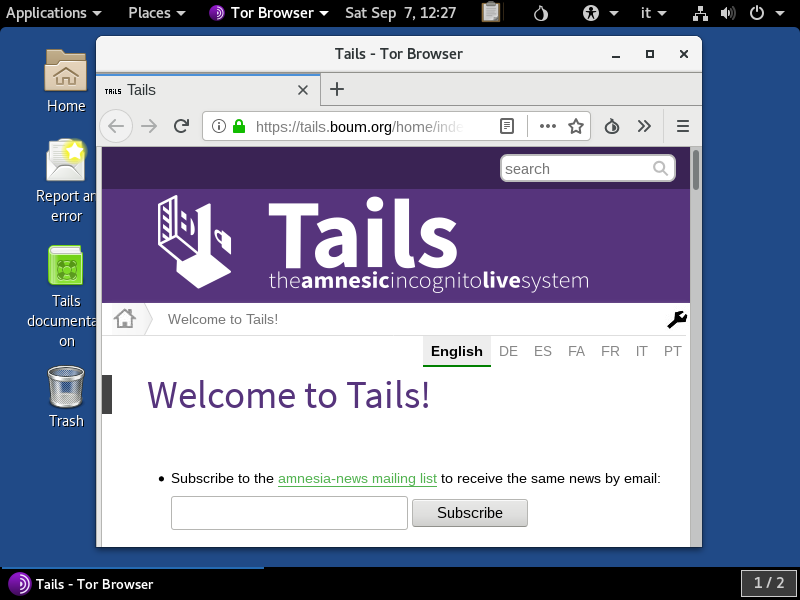The height and width of the screenshot is (600, 800).
Task: Open page actions three-dots menu
Action: click(547, 126)
